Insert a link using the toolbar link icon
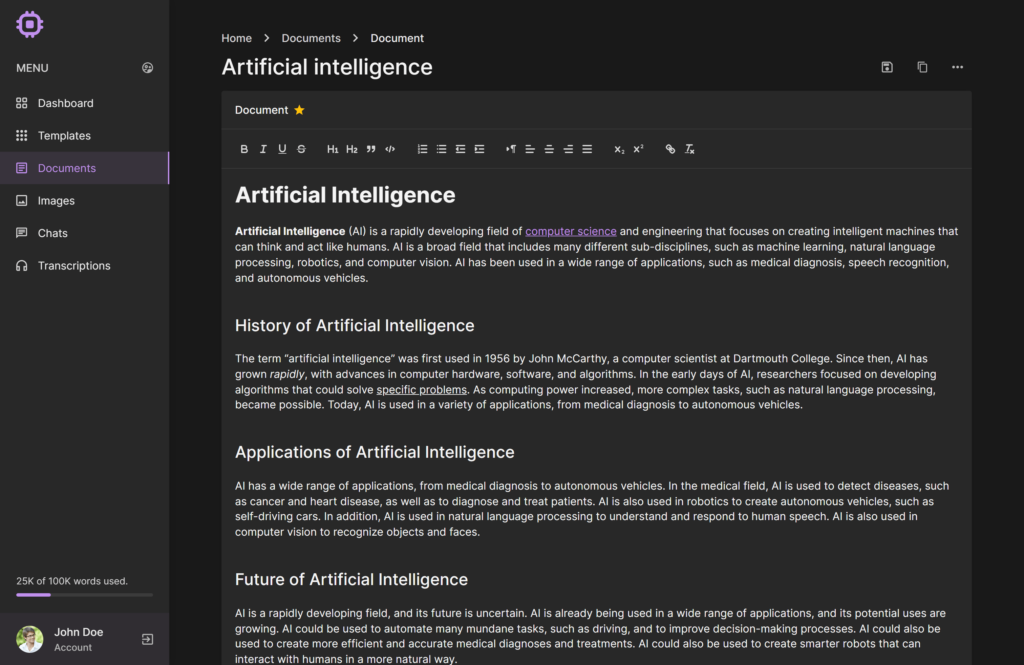1024x665 pixels. point(670,149)
